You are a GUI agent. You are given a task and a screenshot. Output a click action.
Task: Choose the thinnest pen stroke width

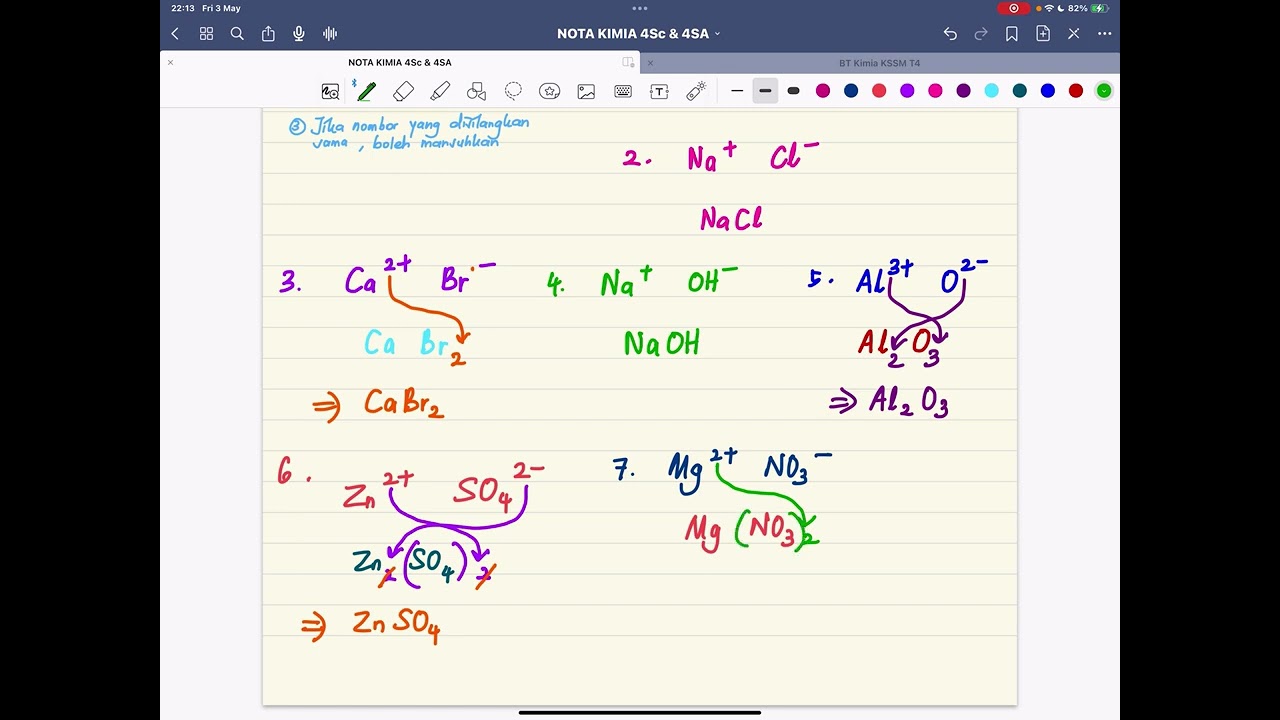coord(737,91)
